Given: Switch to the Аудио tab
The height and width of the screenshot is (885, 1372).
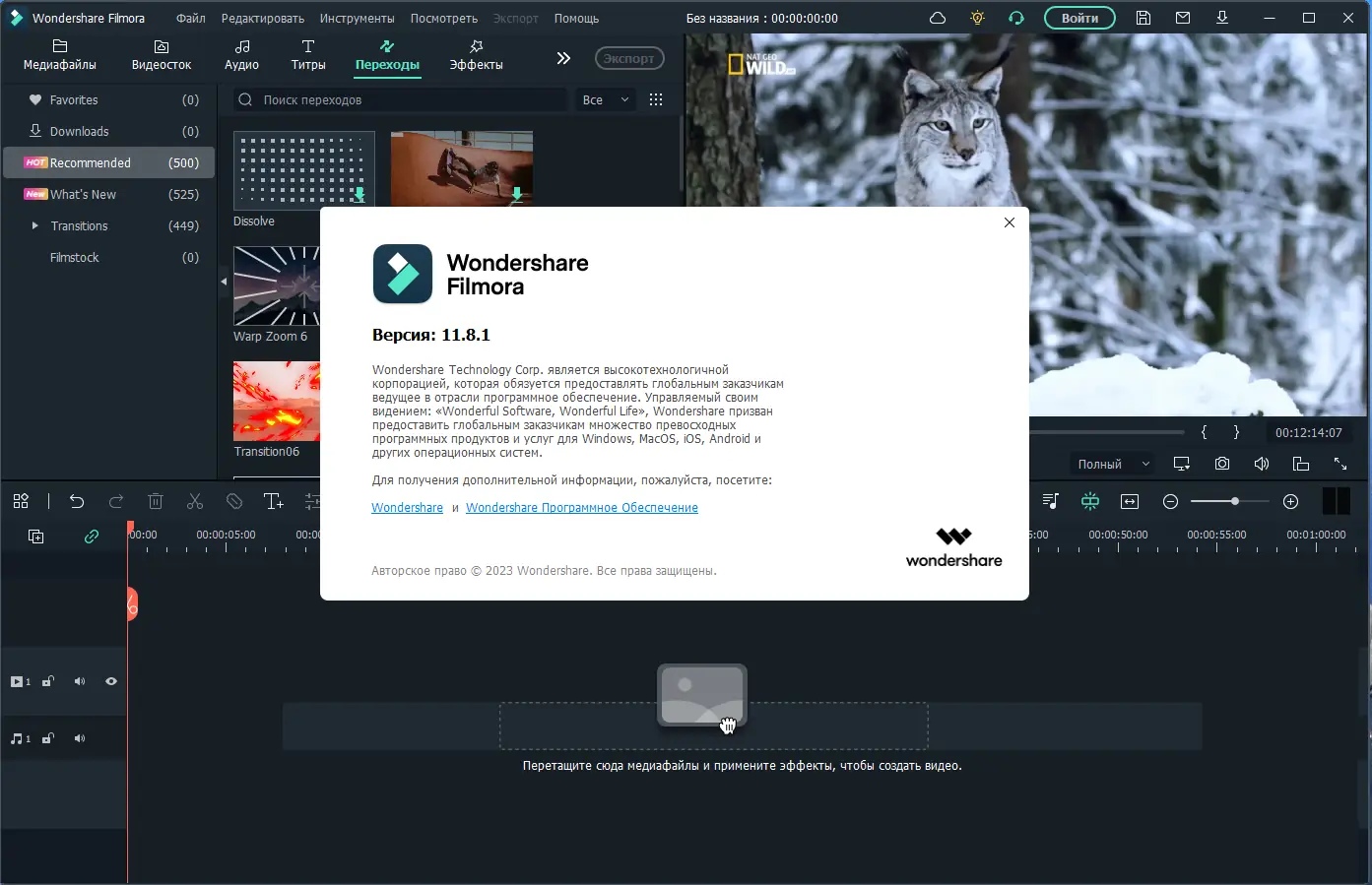Looking at the screenshot, I should click(x=241, y=56).
